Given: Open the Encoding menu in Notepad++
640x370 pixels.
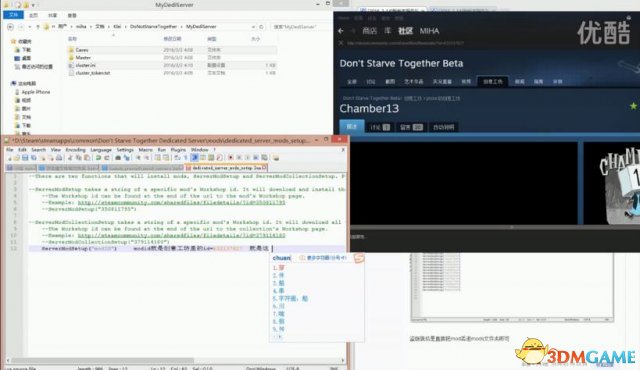Looking at the screenshot, I should [x=76, y=150].
